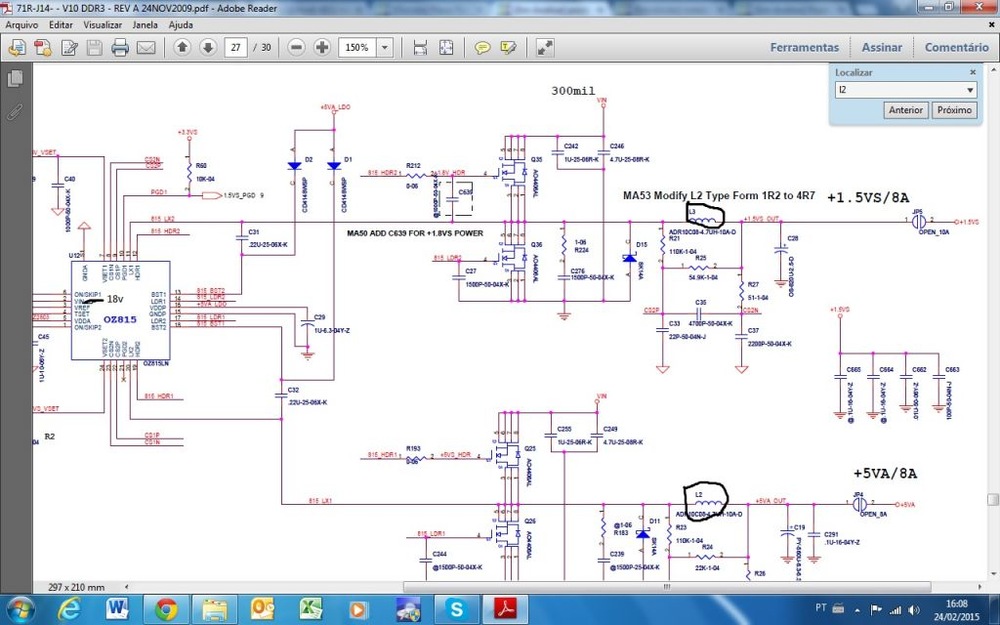Show hidden system tray icons

coord(855,607)
